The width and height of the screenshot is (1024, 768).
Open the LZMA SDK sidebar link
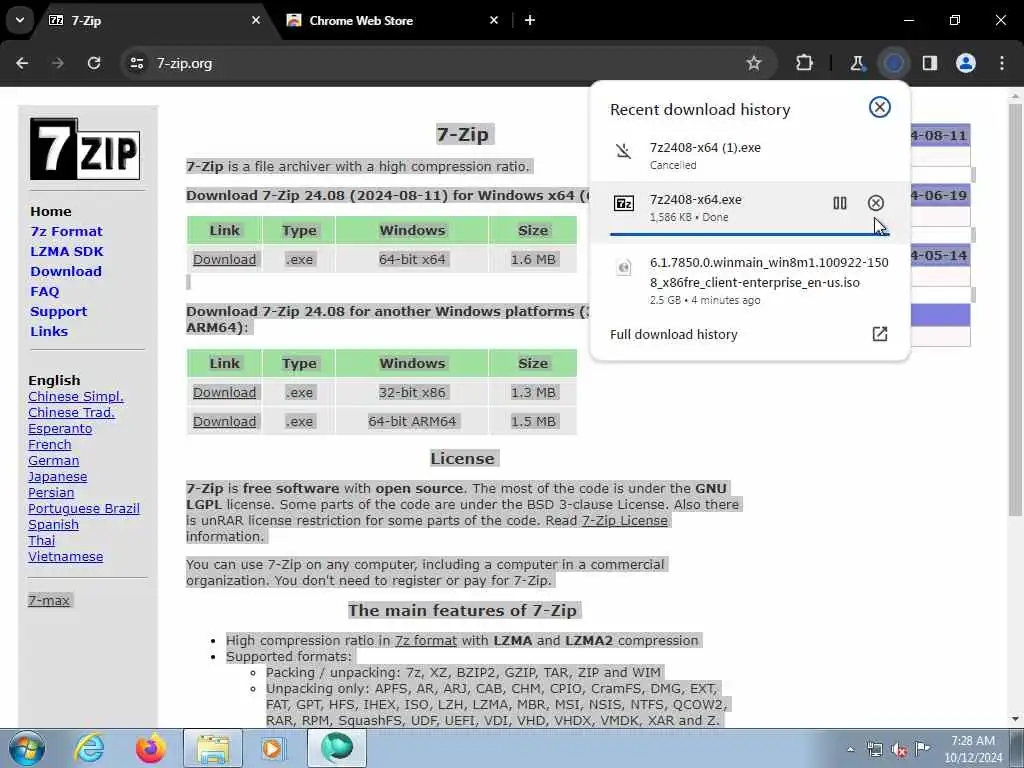(x=67, y=251)
